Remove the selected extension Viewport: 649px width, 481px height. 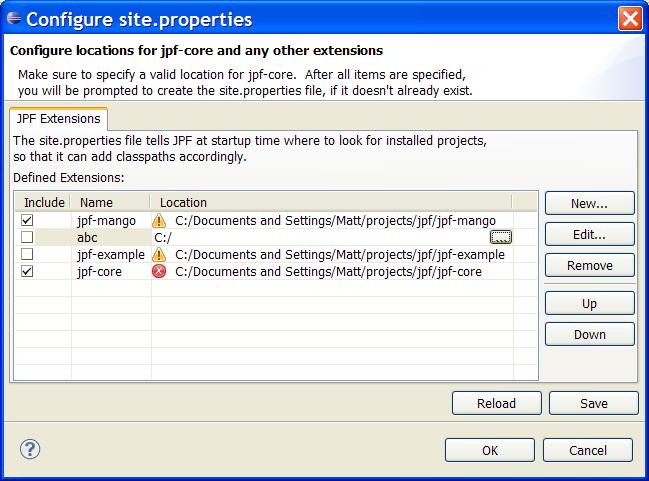point(589,265)
